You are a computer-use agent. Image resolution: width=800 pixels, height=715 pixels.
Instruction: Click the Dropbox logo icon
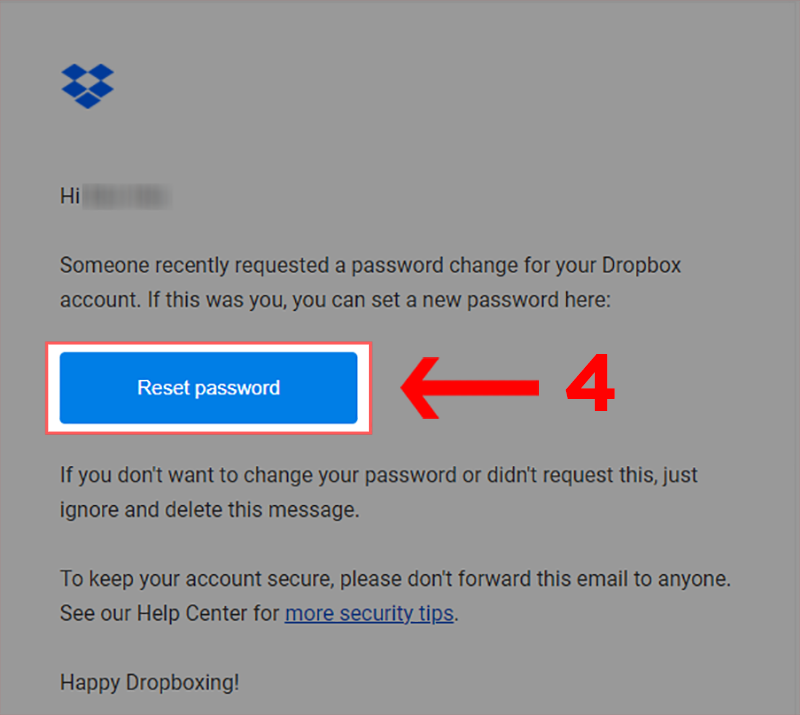point(88,86)
